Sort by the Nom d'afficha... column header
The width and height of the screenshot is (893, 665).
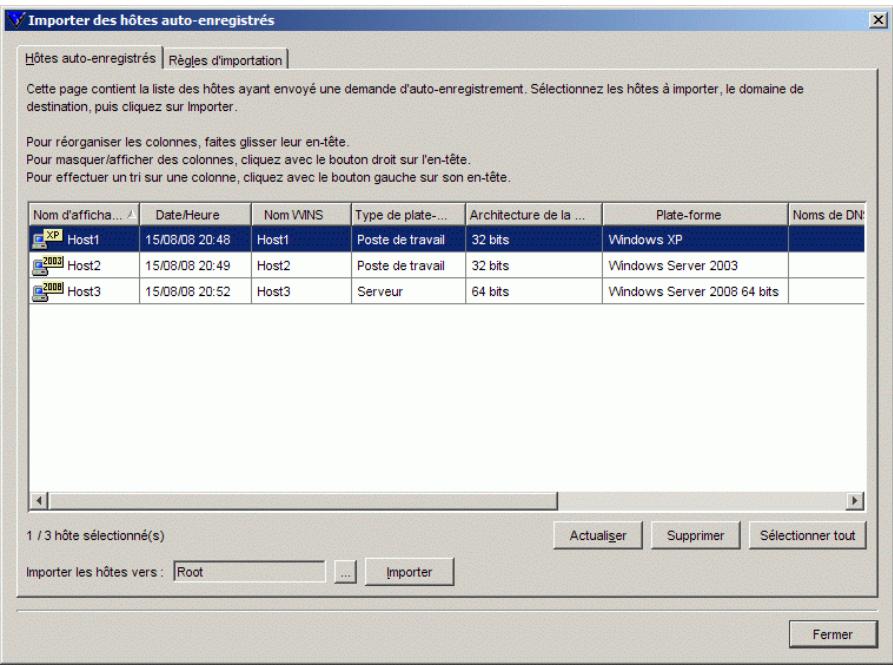[84, 215]
